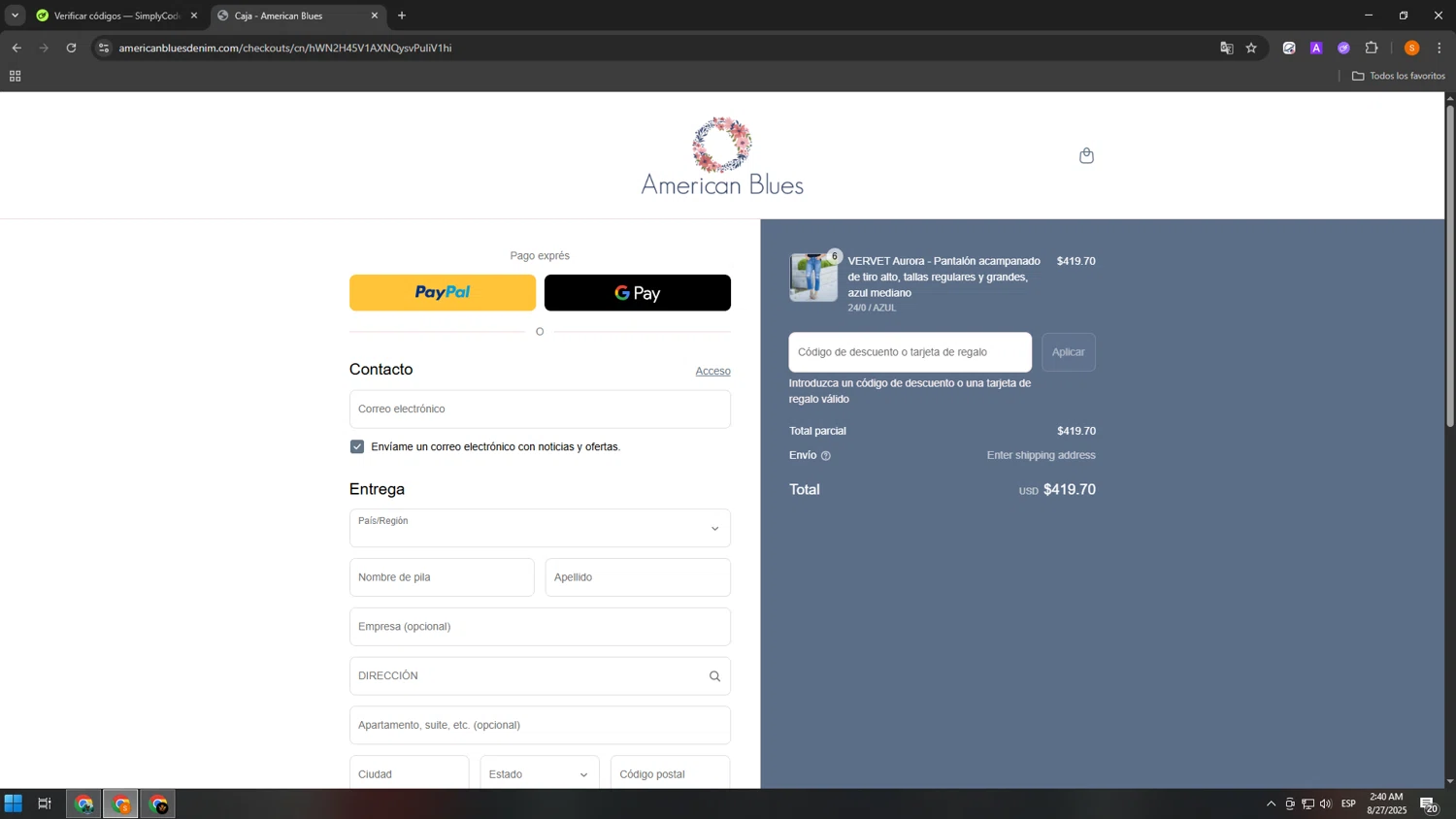The width and height of the screenshot is (1456, 819).
Task: Click the Envío help question mark icon
Action: (x=826, y=456)
